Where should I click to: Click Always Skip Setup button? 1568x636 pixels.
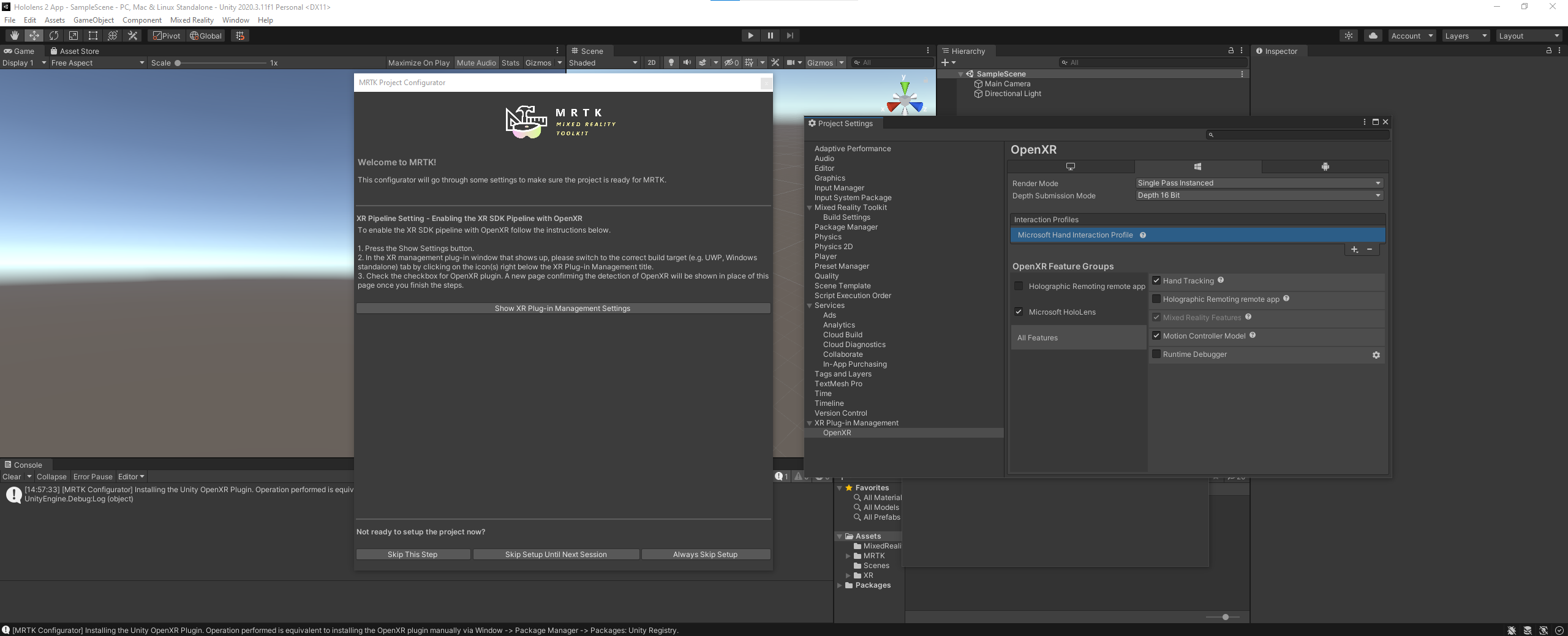tap(705, 555)
